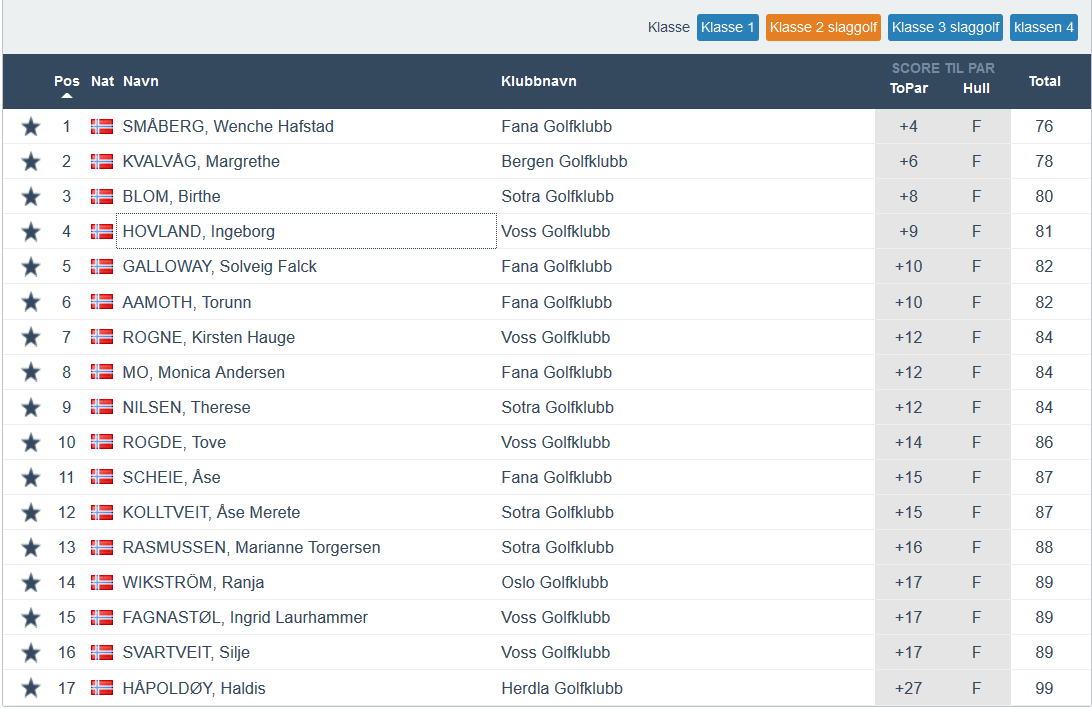Star the row for ROGDE, Tove
Image resolution: width=1092 pixels, height=710 pixels.
[x=31, y=442]
